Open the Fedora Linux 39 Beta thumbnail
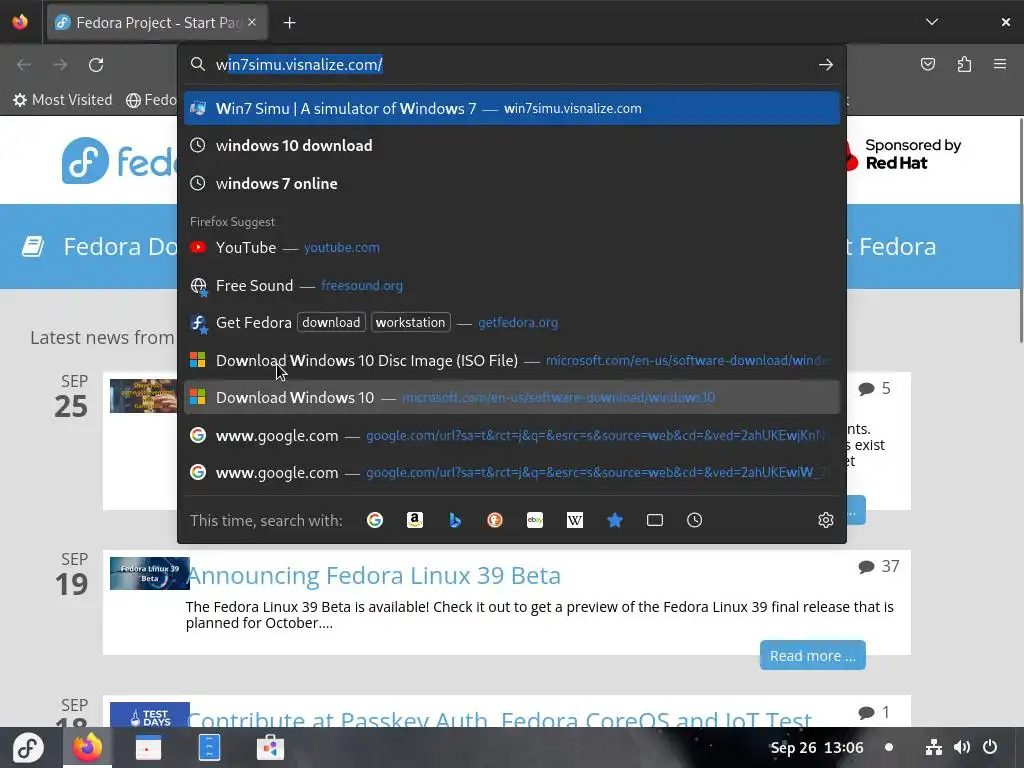Image resolution: width=1024 pixels, height=768 pixels. pos(150,573)
